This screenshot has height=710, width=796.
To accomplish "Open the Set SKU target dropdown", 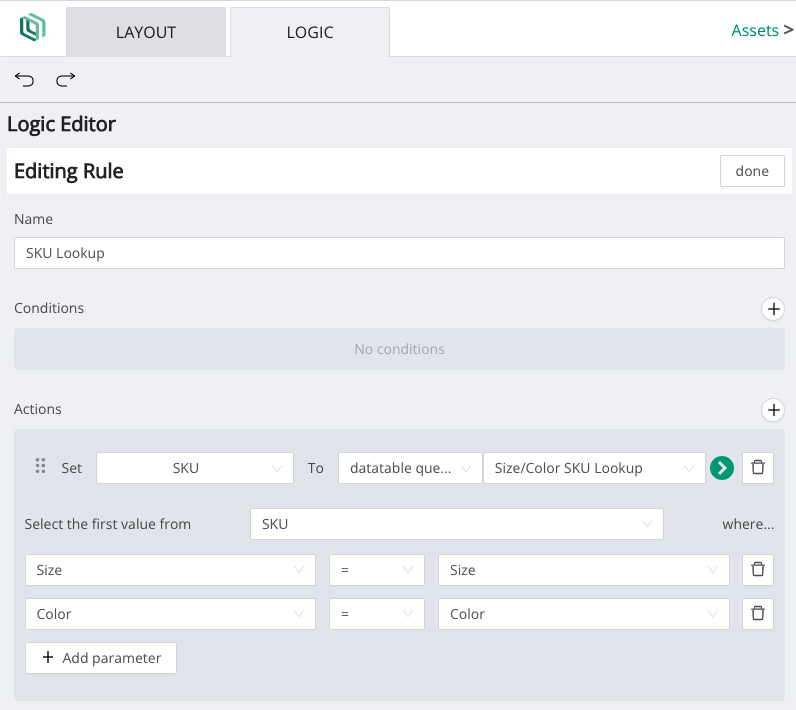I will [195, 468].
